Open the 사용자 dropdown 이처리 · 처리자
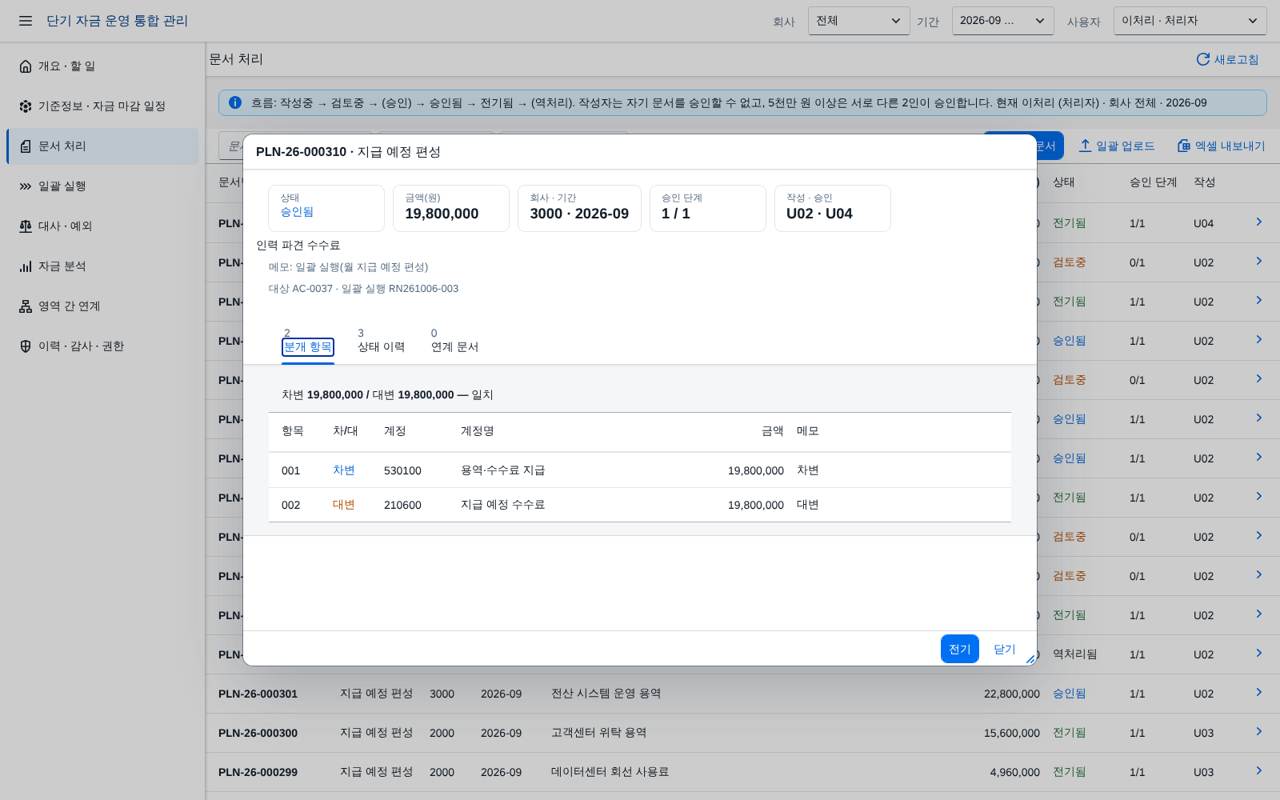1280x800 pixels. pos(1190,21)
